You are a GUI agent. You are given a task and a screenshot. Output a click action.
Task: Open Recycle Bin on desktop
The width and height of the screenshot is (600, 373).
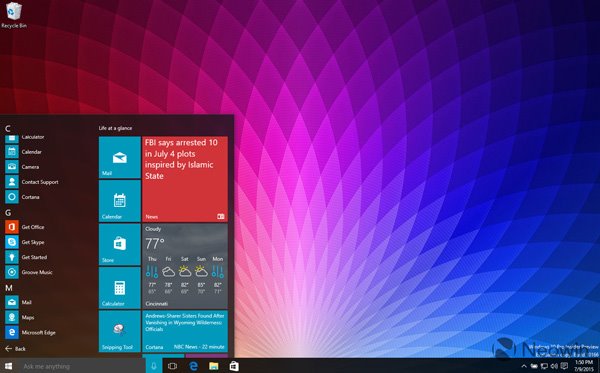[x=14, y=15]
